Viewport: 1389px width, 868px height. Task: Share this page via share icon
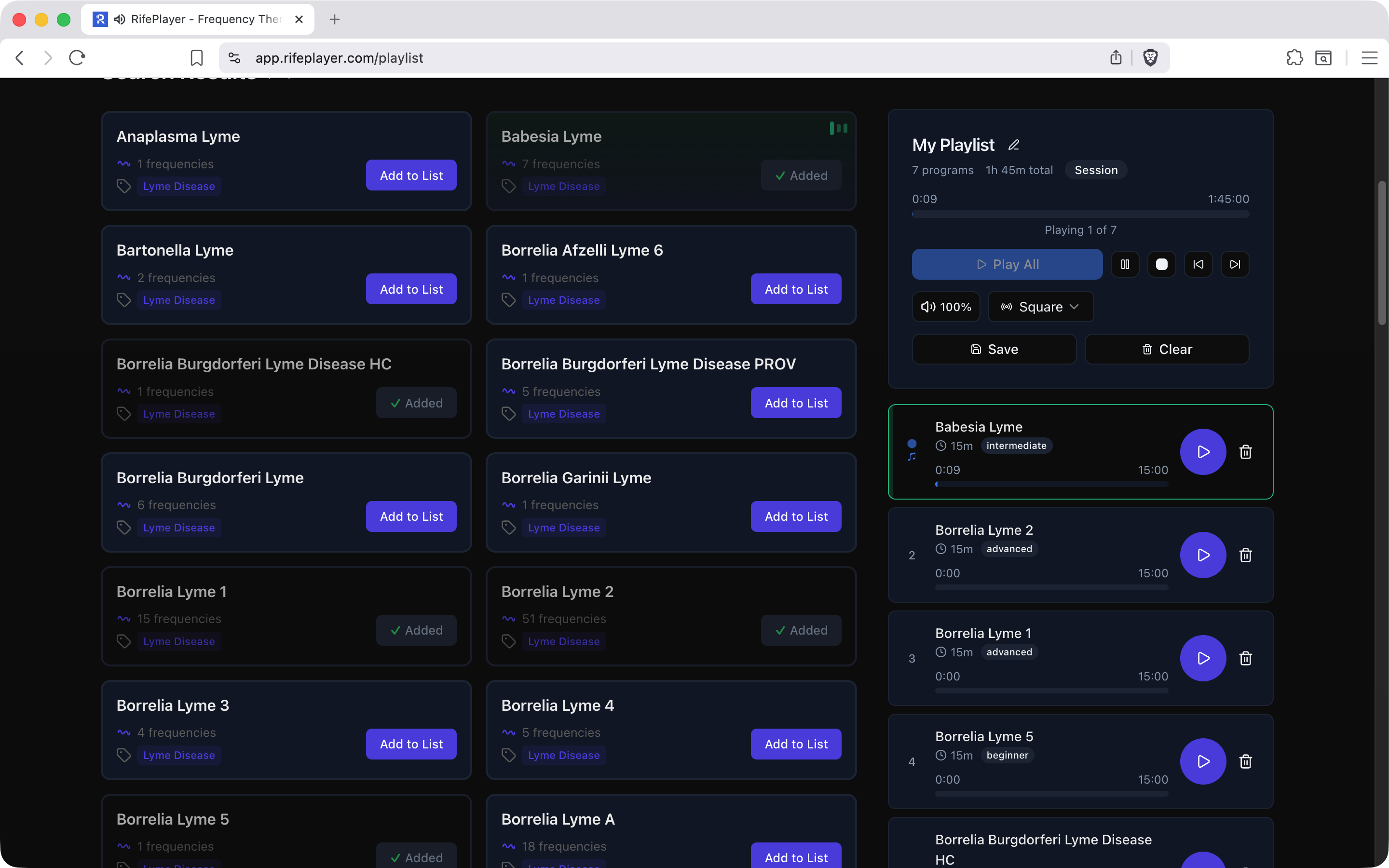point(1115,57)
